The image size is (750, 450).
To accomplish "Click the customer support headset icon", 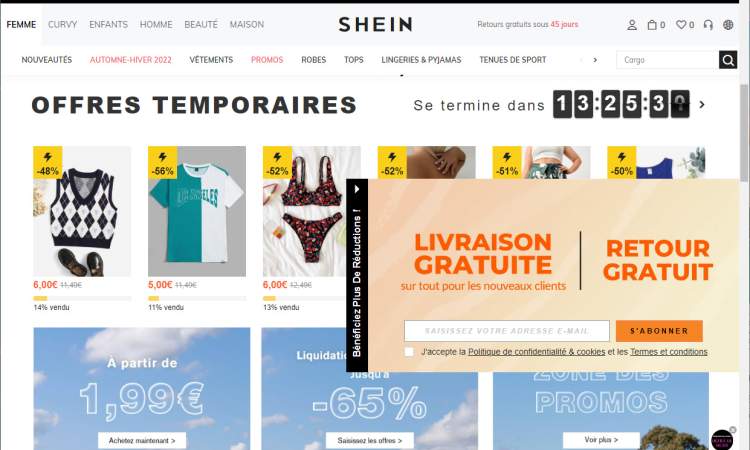I will [x=708, y=25].
